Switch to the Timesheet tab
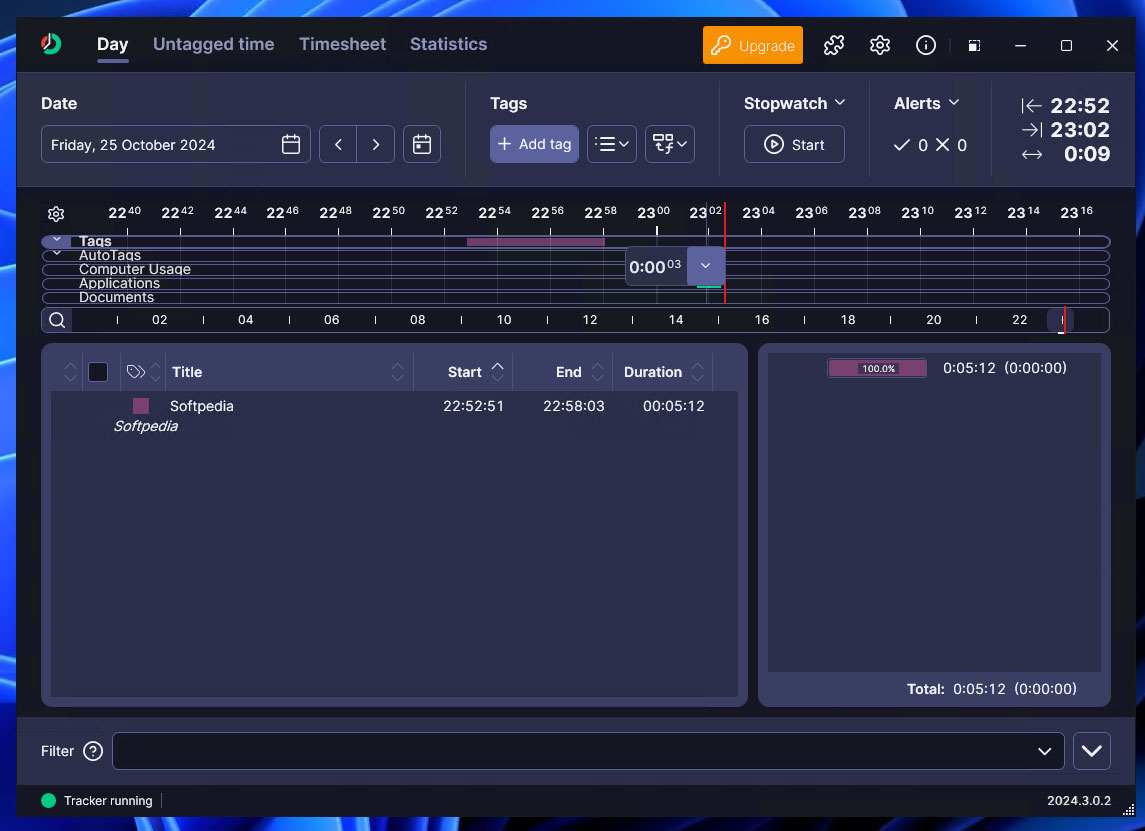 pyautogui.click(x=342, y=44)
